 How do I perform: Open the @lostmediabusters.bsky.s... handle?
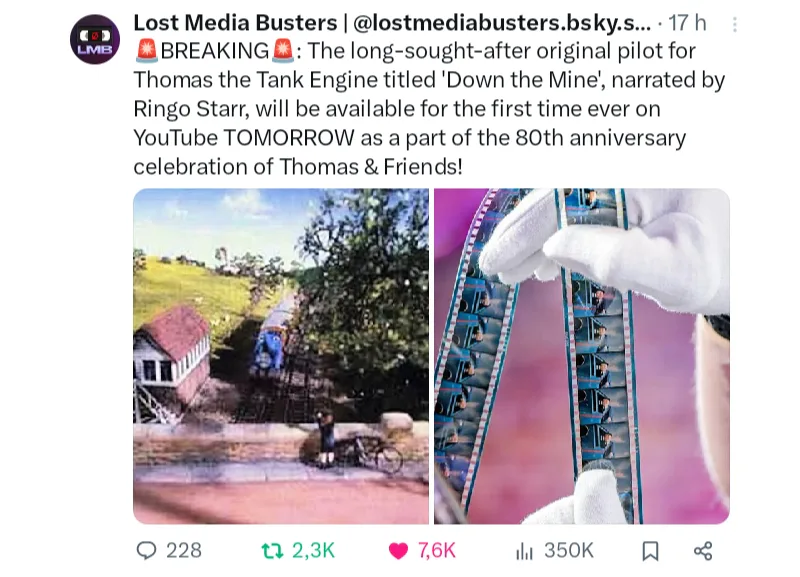tap(502, 23)
